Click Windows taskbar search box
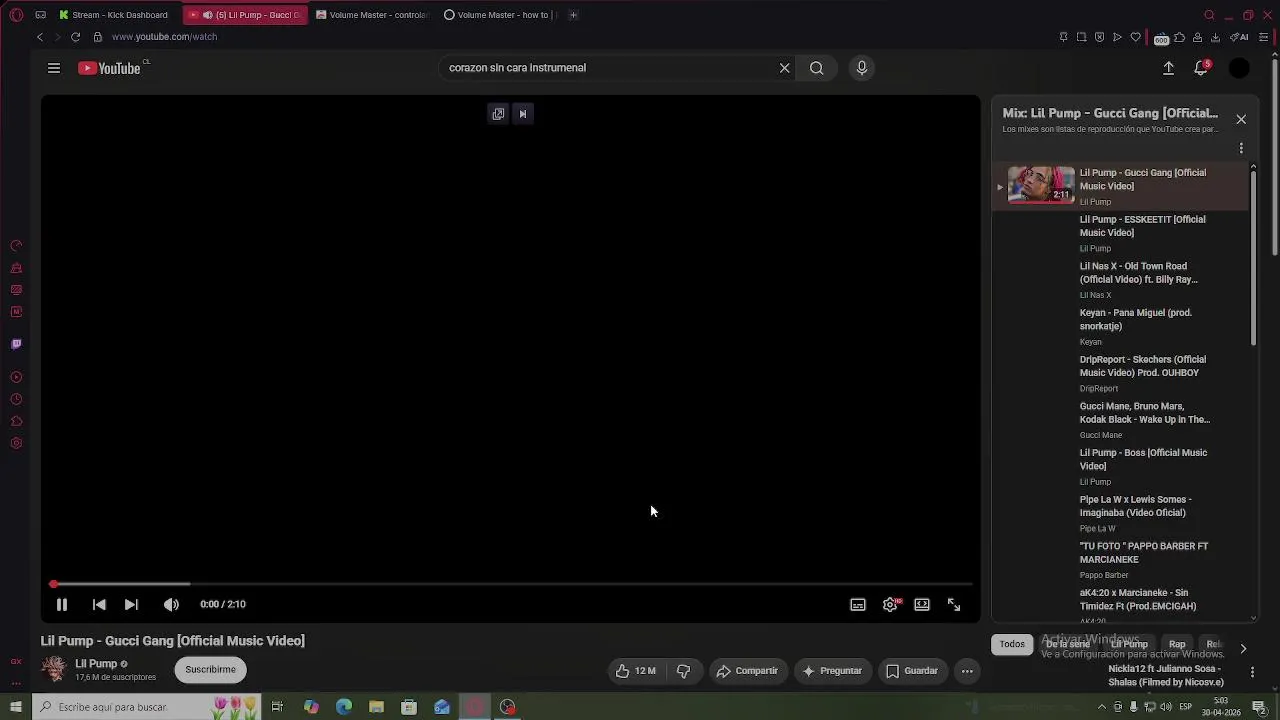The width and height of the screenshot is (1280, 720). tap(146, 707)
